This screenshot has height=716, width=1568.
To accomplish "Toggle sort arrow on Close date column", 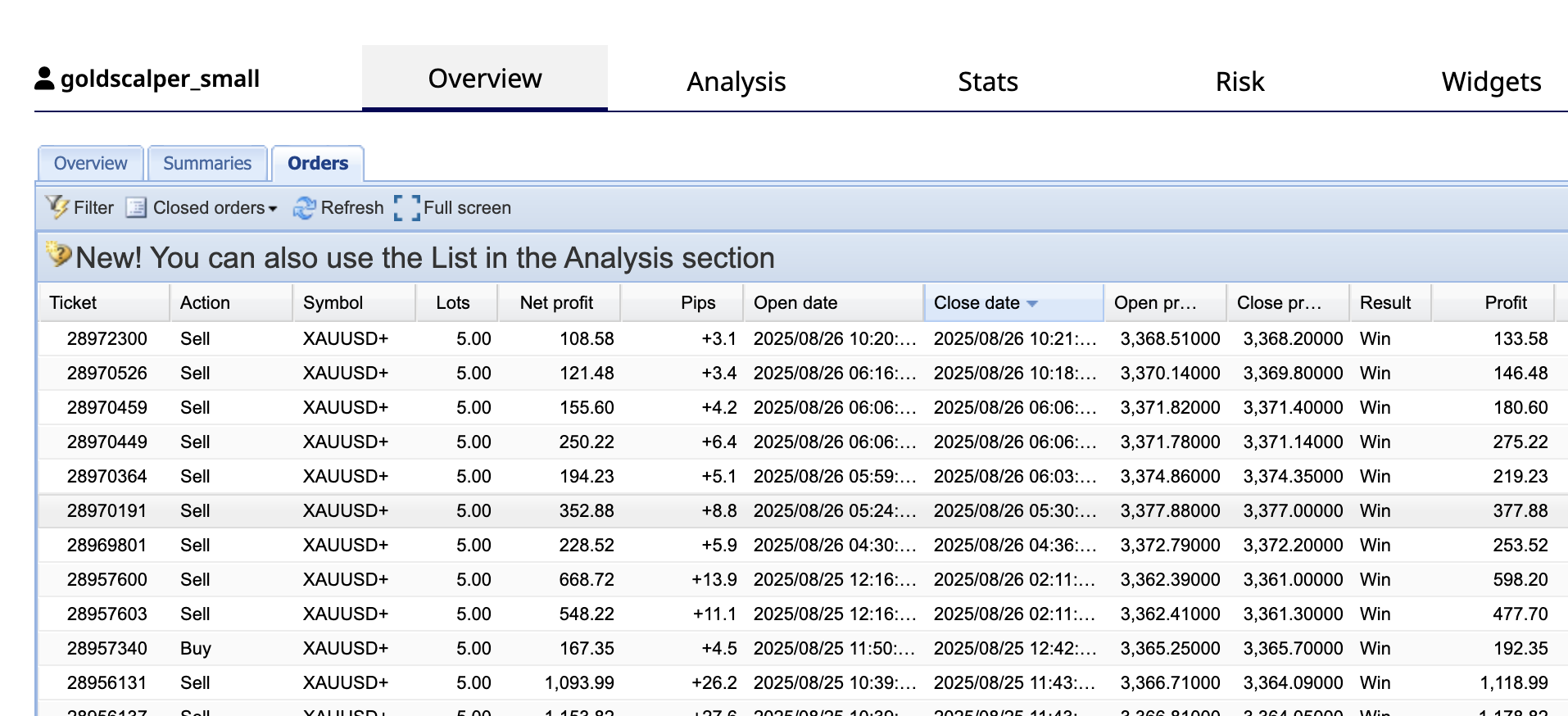I will (1032, 303).
